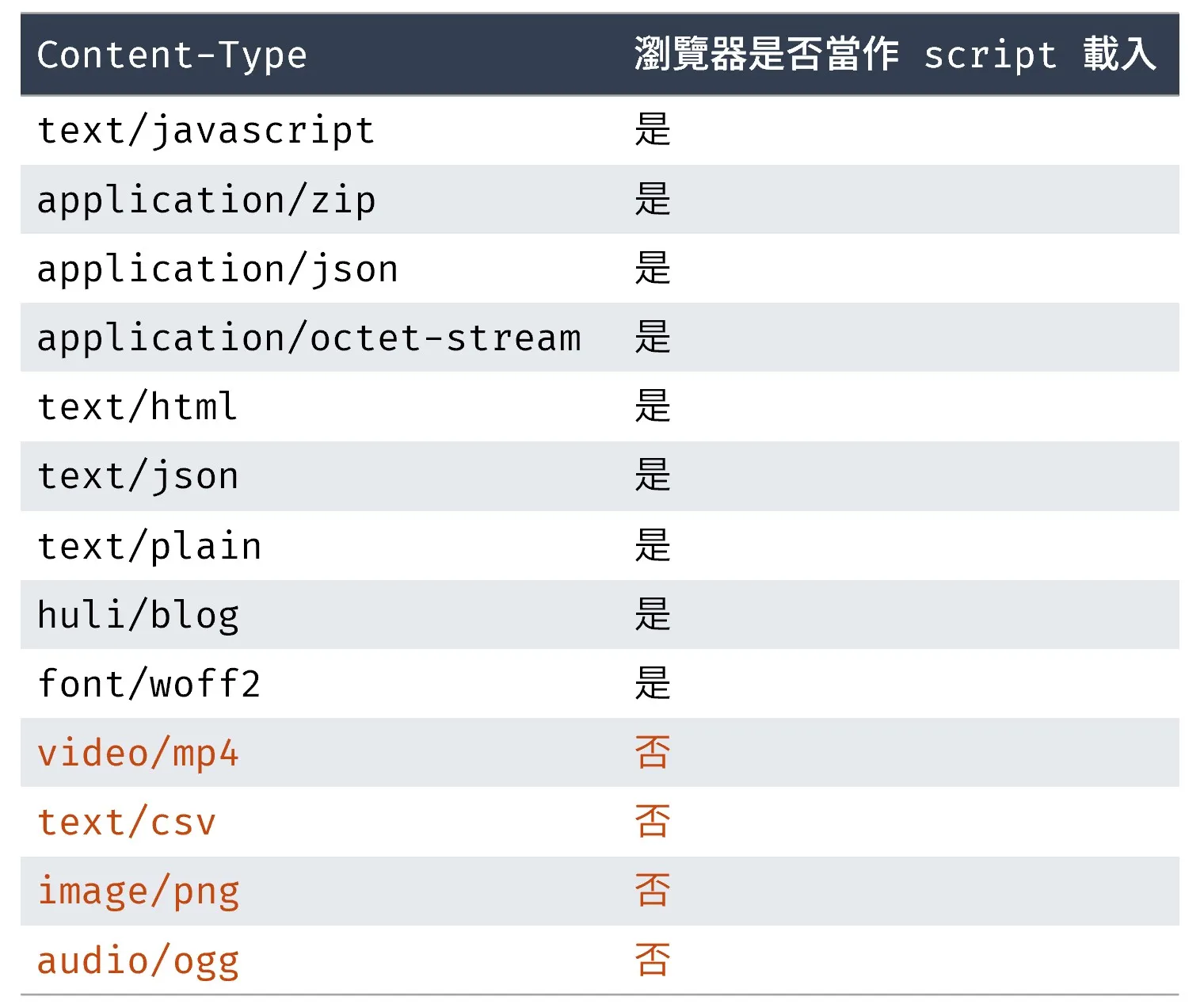The width and height of the screenshot is (1204, 1008).
Task: Click the application/octet-stream entry
Action: (309, 338)
